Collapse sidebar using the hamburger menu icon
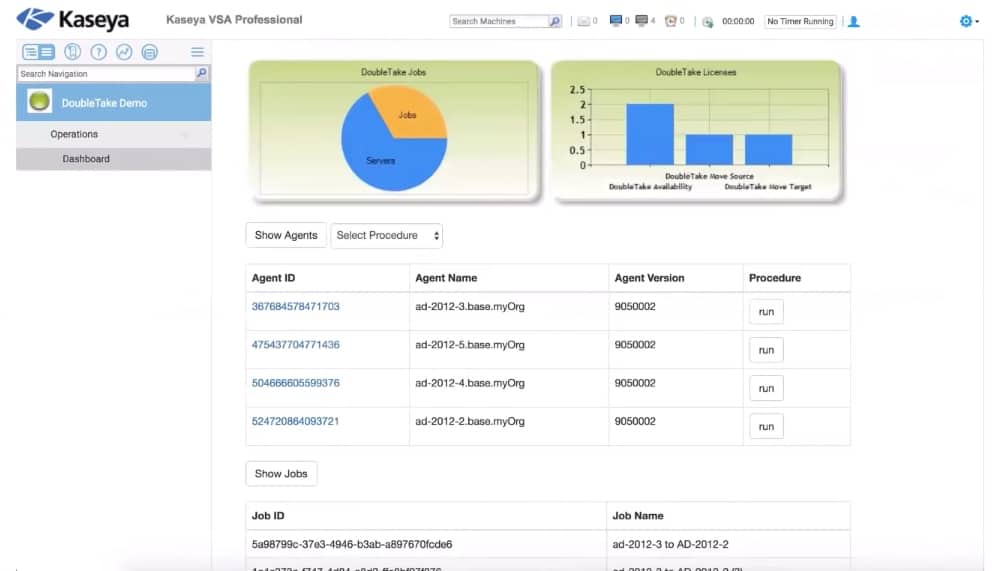Image resolution: width=992 pixels, height=571 pixels. (x=197, y=52)
